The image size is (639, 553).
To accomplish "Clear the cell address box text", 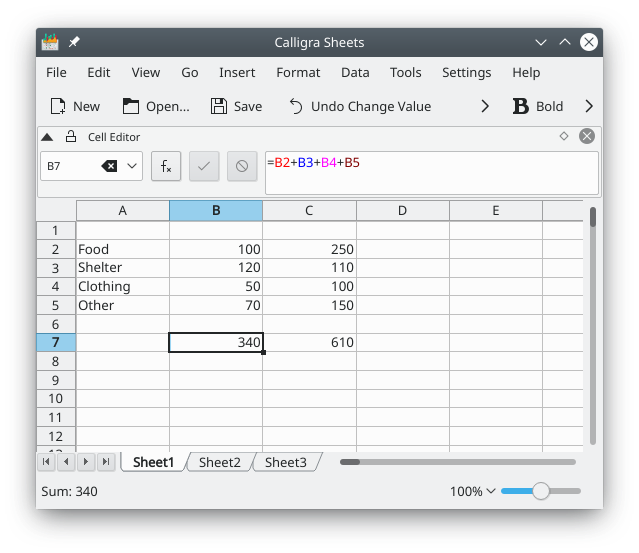I will tap(109, 167).
